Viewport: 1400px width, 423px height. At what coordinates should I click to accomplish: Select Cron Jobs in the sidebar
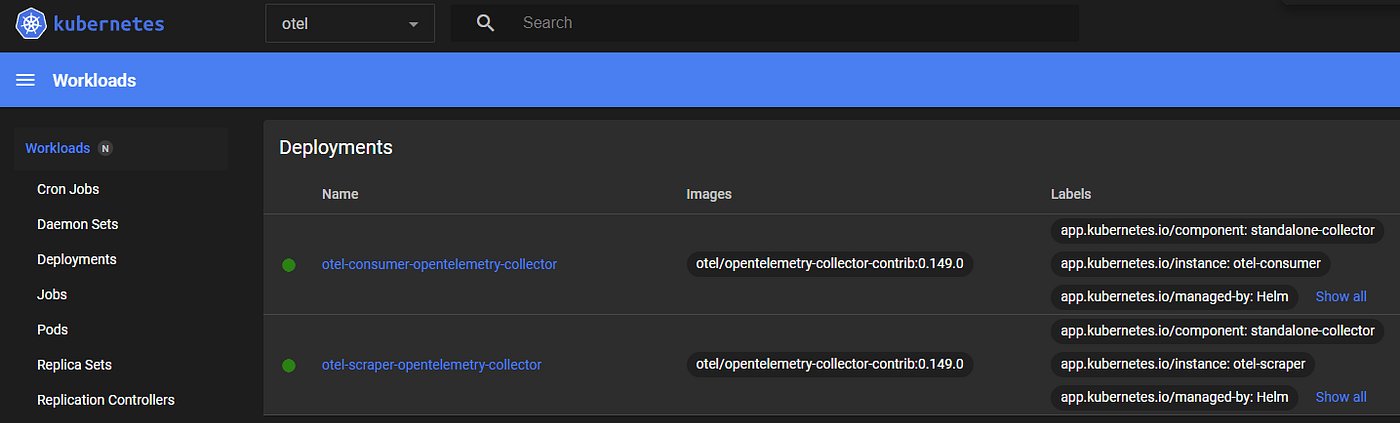tap(68, 189)
